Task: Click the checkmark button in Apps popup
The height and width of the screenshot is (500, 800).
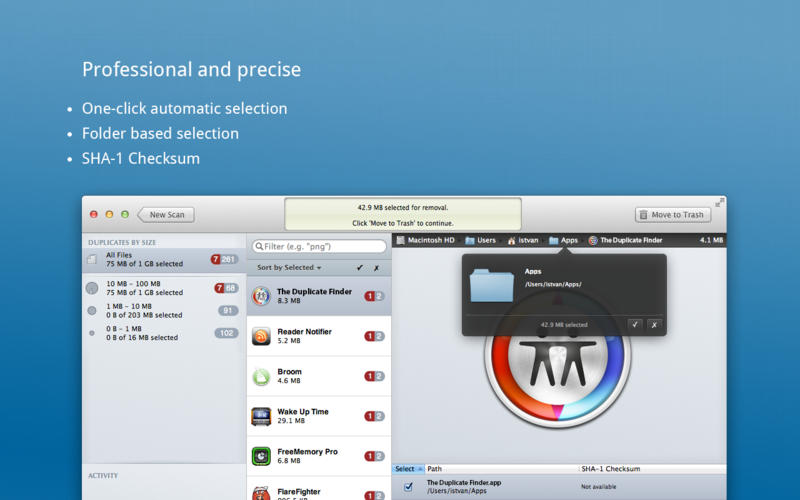Action: pyautogui.click(x=635, y=324)
